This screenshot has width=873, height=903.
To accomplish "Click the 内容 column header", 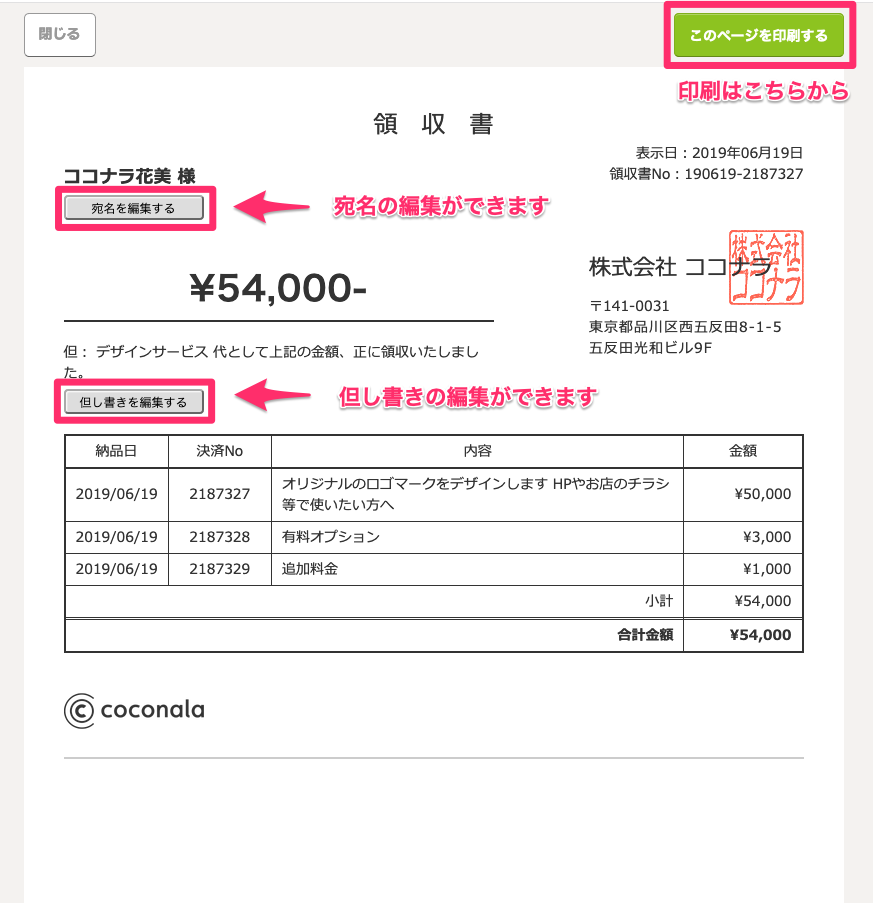I will point(477,452).
